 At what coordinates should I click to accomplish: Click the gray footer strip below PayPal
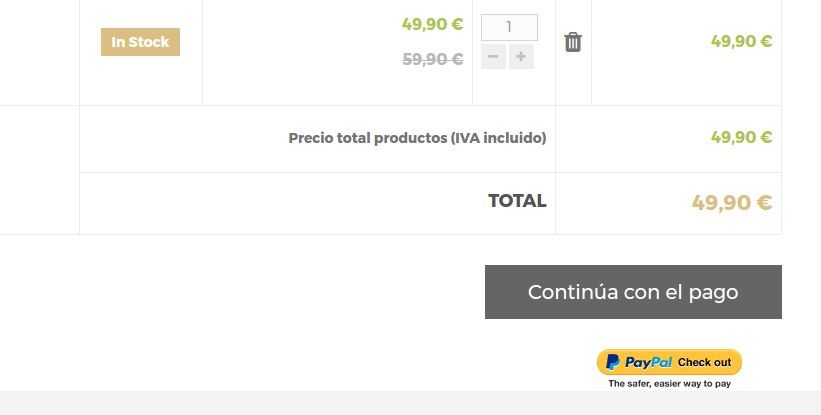coord(410,403)
